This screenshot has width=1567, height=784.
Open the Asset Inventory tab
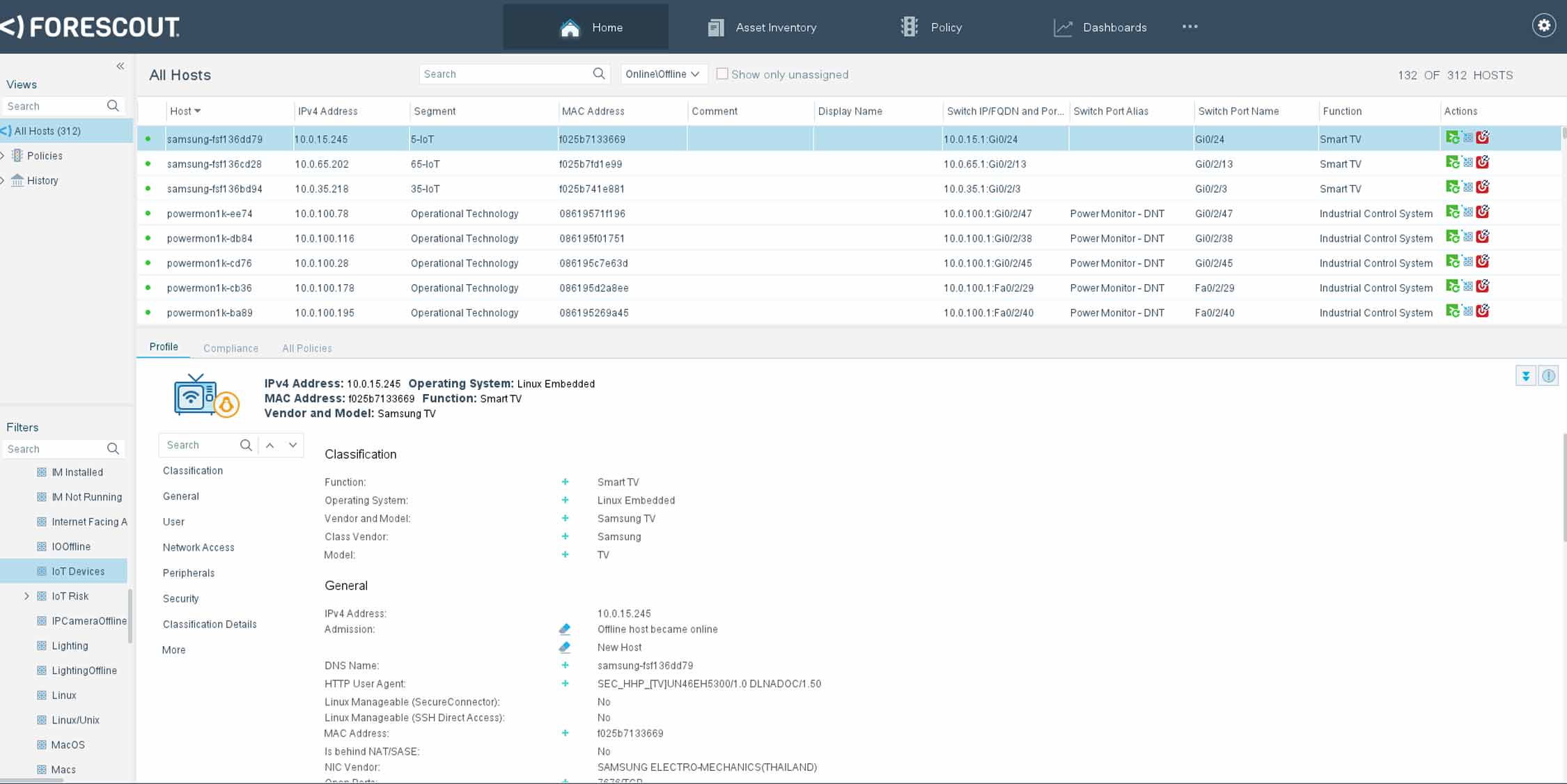763,27
